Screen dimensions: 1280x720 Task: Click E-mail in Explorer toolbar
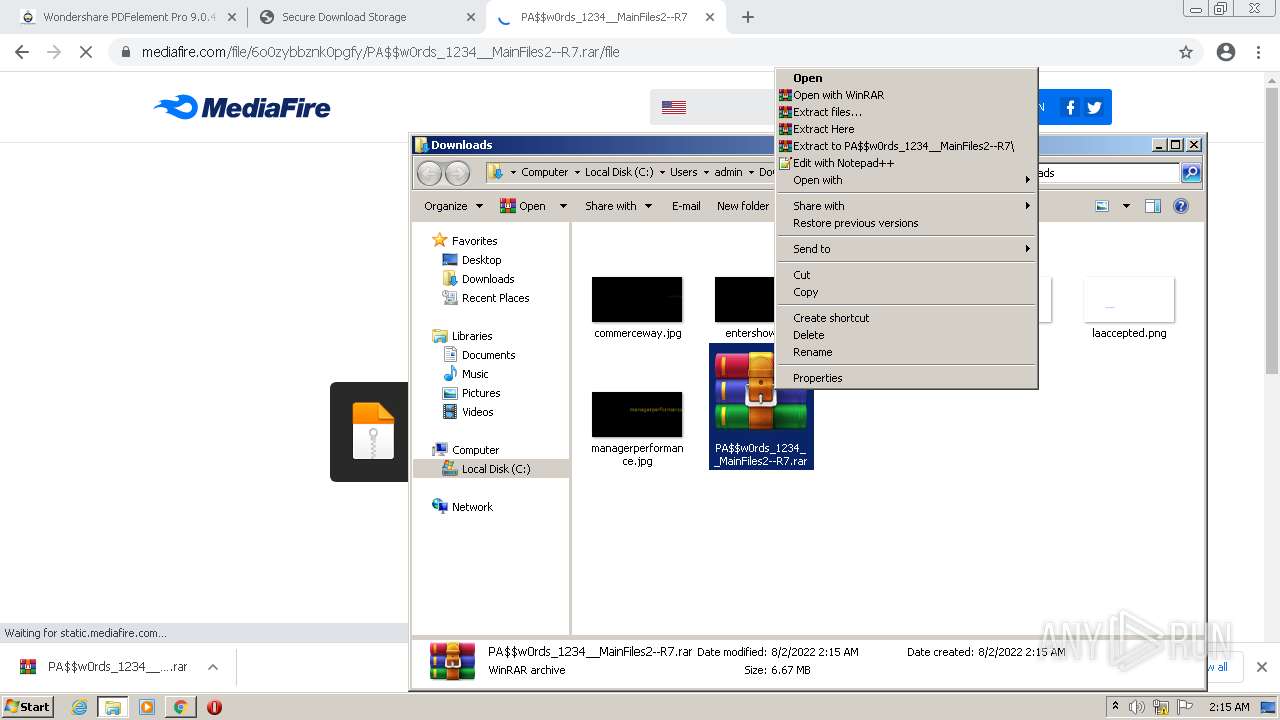point(686,206)
